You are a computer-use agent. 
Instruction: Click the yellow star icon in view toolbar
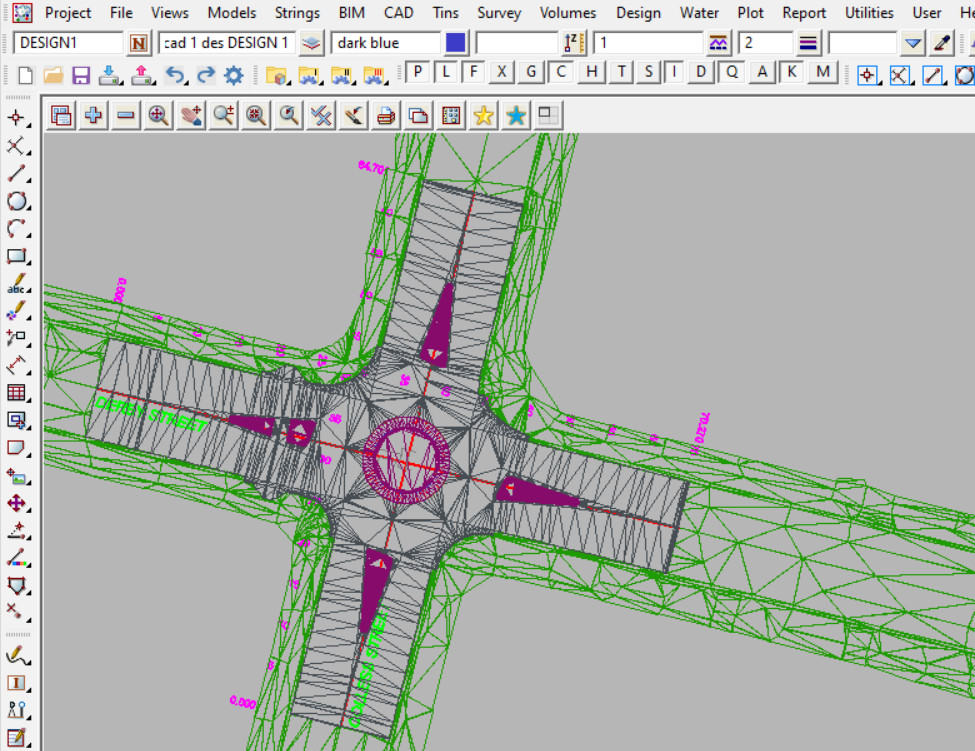[x=483, y=116]
